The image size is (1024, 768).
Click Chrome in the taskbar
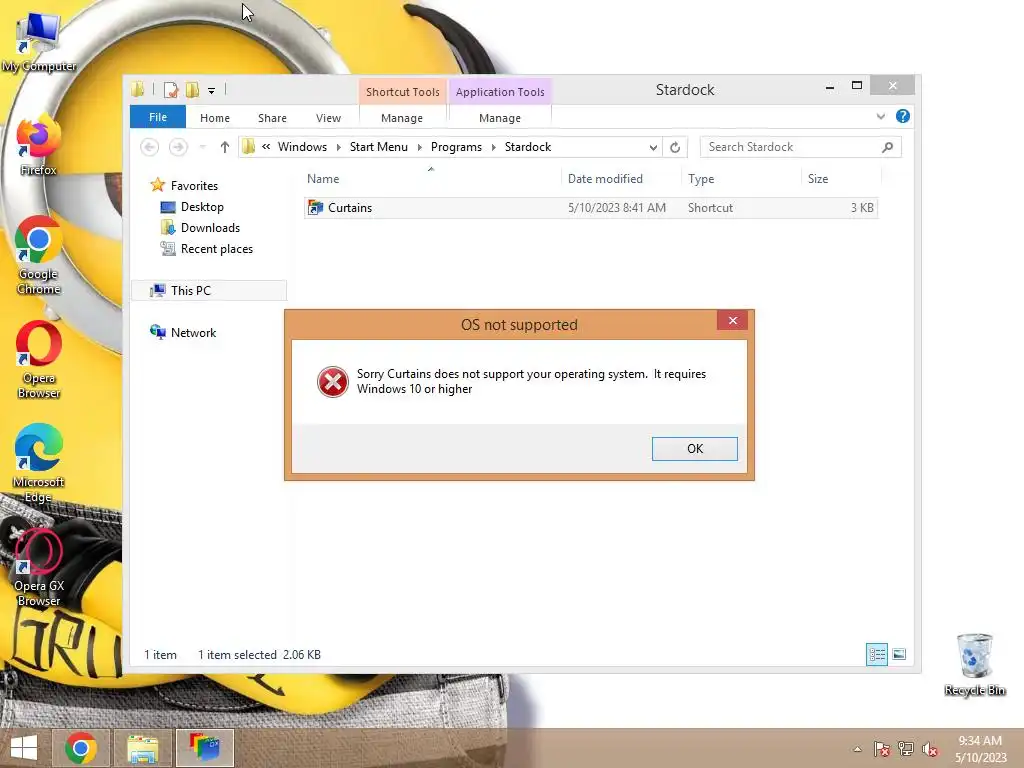80,748
